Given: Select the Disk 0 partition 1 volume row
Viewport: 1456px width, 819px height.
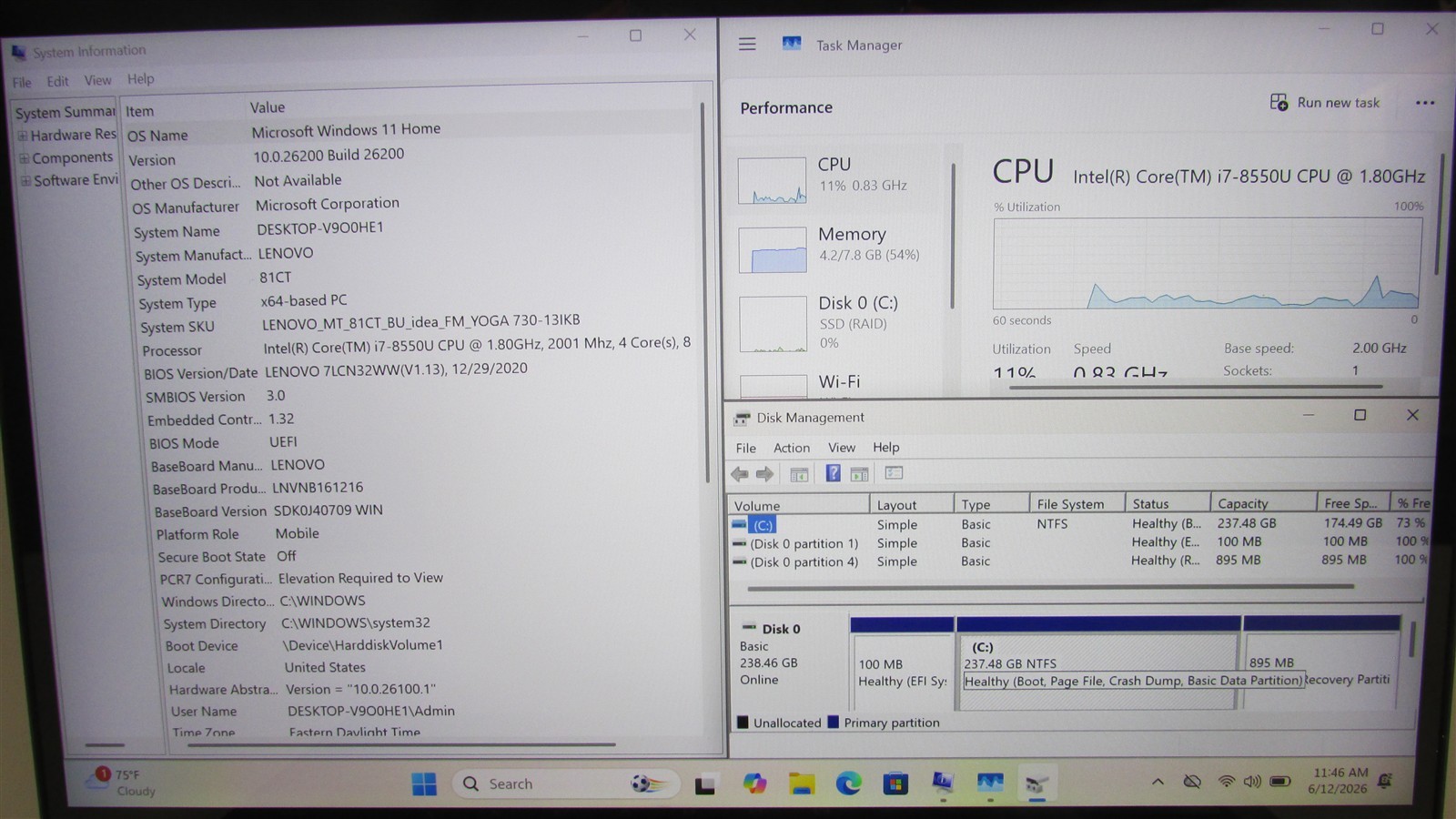Looking at the screenshot, I should point(1078,542).
